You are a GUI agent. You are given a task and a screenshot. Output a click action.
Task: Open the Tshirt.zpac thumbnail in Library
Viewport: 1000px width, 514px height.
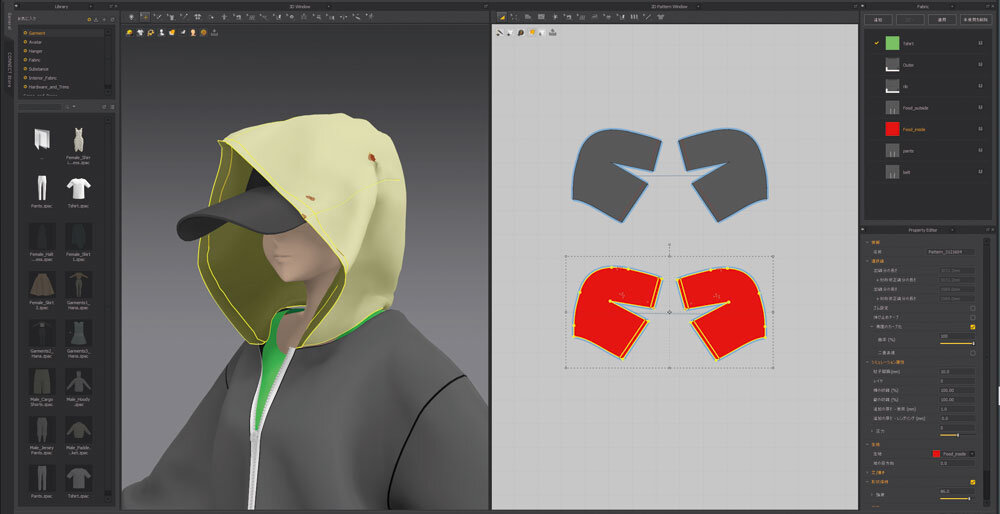(77, 188)
